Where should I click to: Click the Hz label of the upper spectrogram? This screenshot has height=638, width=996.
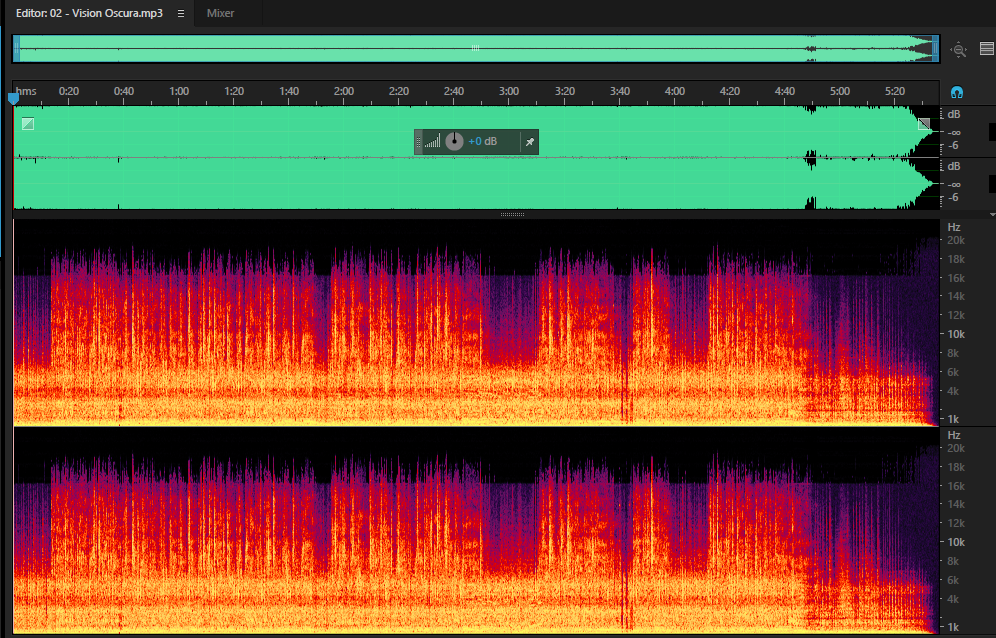point(953,227)
